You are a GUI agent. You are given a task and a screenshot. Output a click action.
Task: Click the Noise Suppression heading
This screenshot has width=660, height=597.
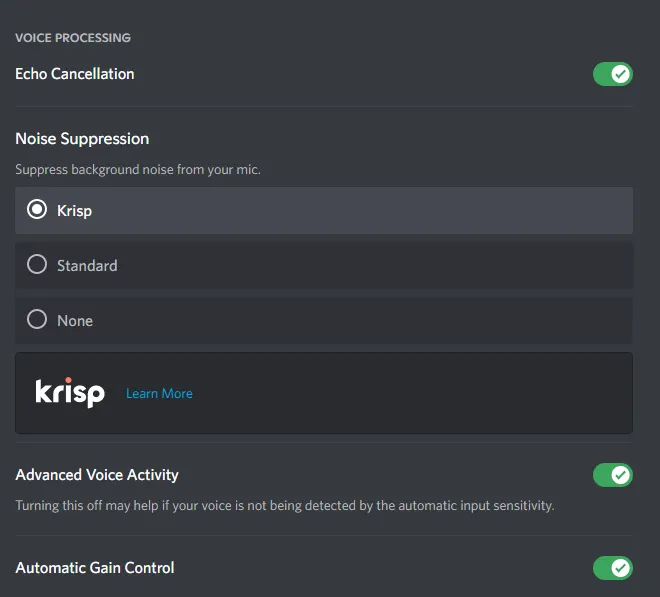(x=82, y=139)
